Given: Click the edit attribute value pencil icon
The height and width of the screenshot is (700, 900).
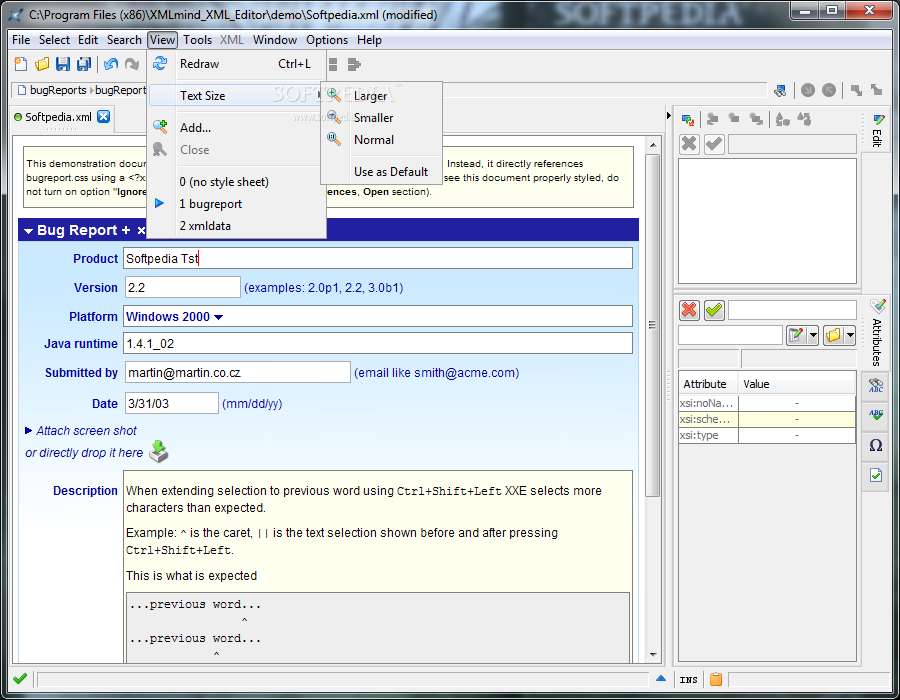Looking at the screenshot, I should click(796, 335).
